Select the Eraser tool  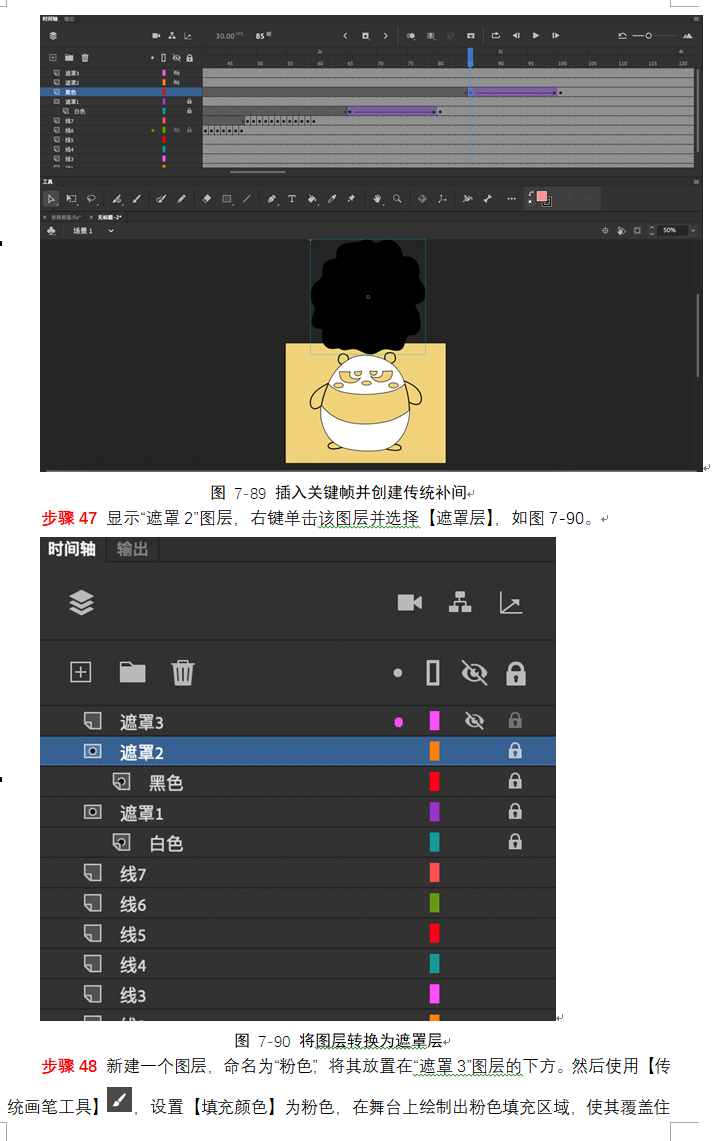pyautogui.click(x=207, y=199)
